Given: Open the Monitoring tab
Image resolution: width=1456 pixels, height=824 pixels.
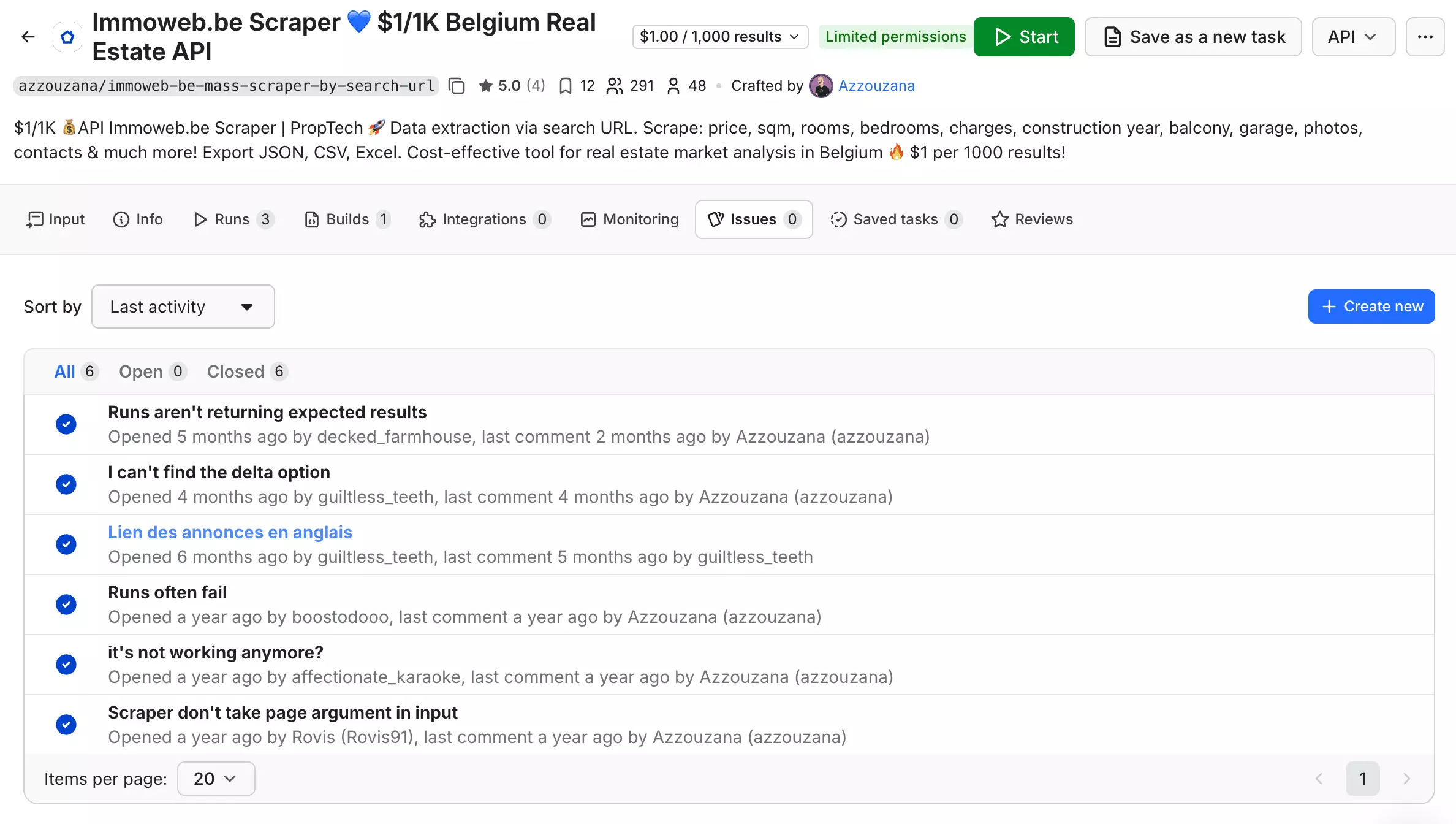Looking at the screenshot, I should point(629,219).
